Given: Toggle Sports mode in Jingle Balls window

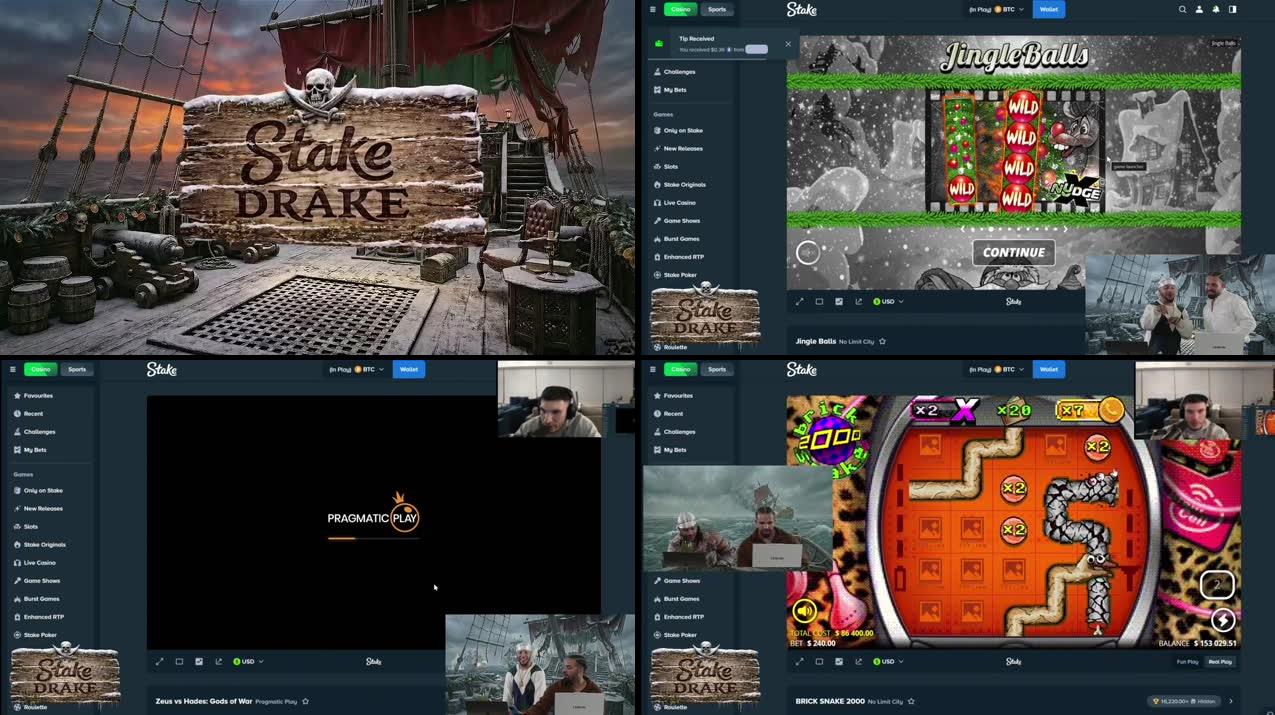Looking at the screenshot, I should click(717, 9).
